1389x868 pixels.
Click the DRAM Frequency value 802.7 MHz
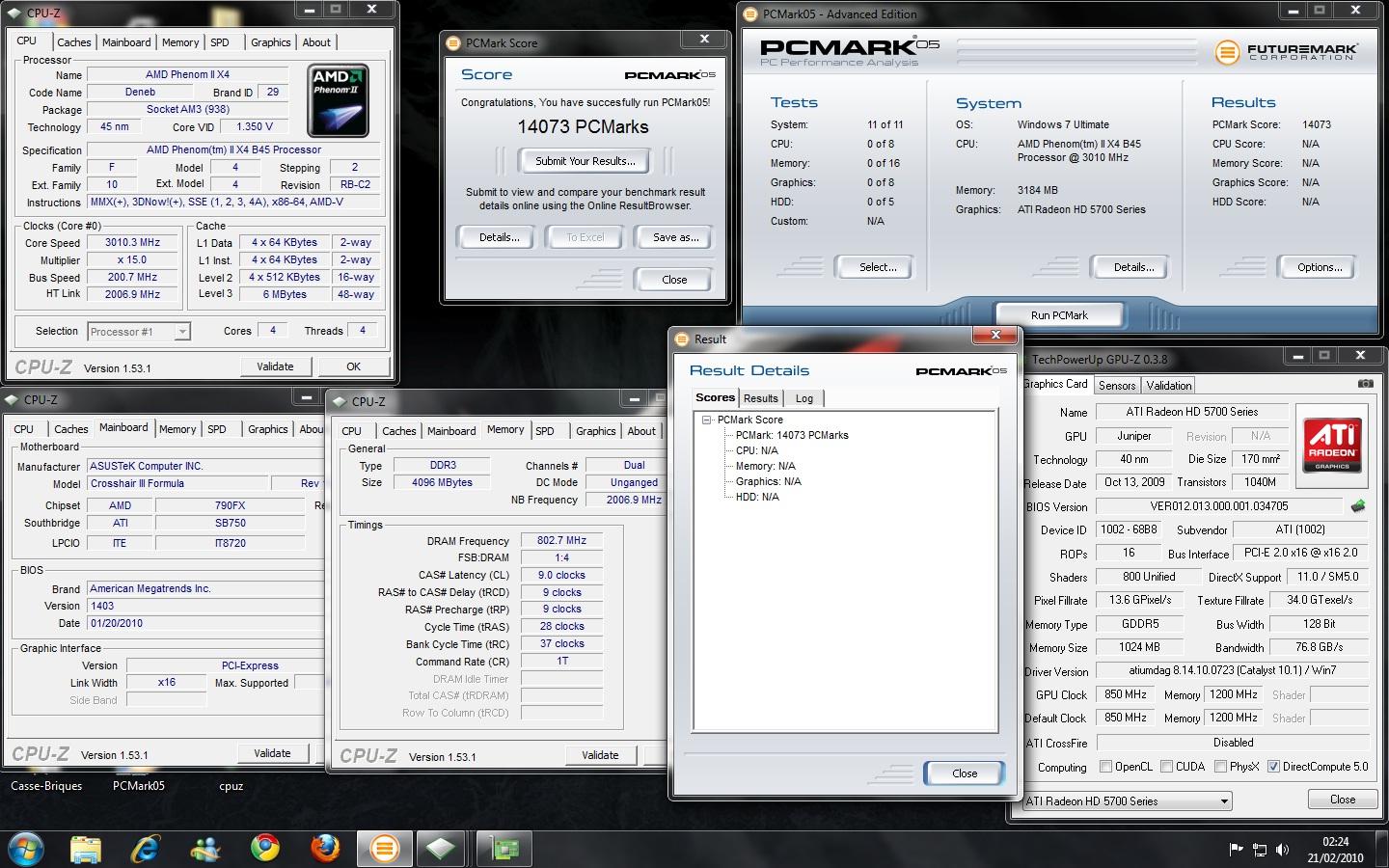[561, 541]
